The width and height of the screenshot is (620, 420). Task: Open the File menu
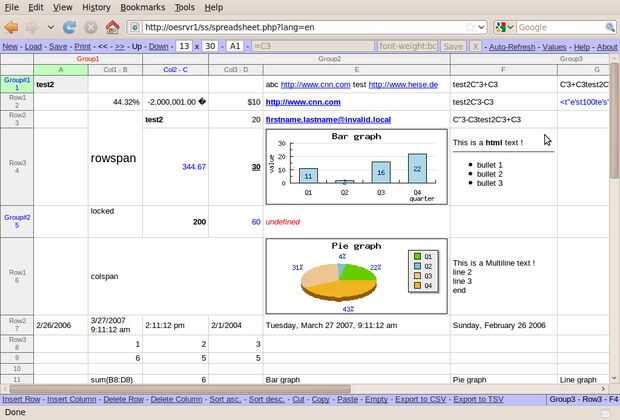pyautogui.click(x=11, y=7)
